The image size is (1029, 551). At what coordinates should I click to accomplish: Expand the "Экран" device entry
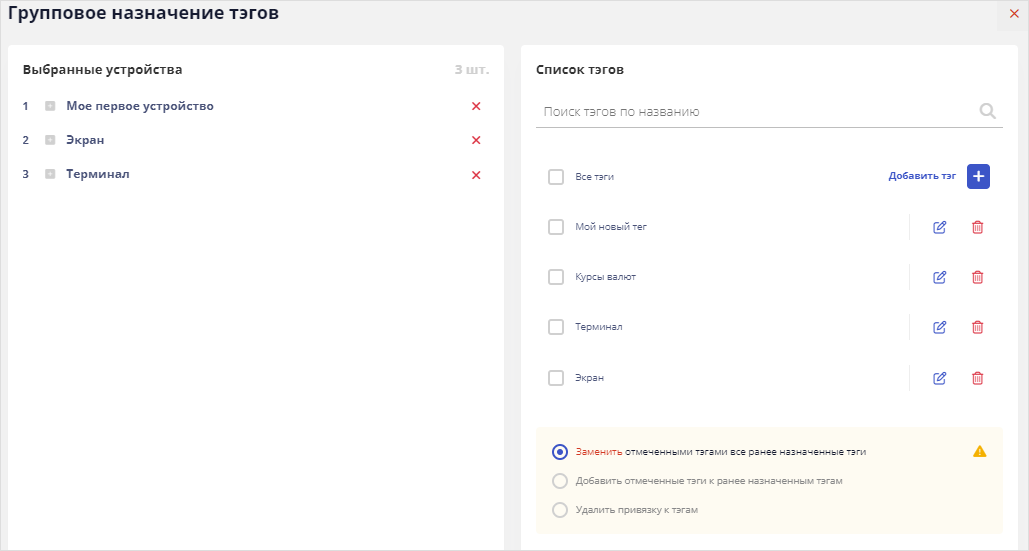tap(50, 140)
